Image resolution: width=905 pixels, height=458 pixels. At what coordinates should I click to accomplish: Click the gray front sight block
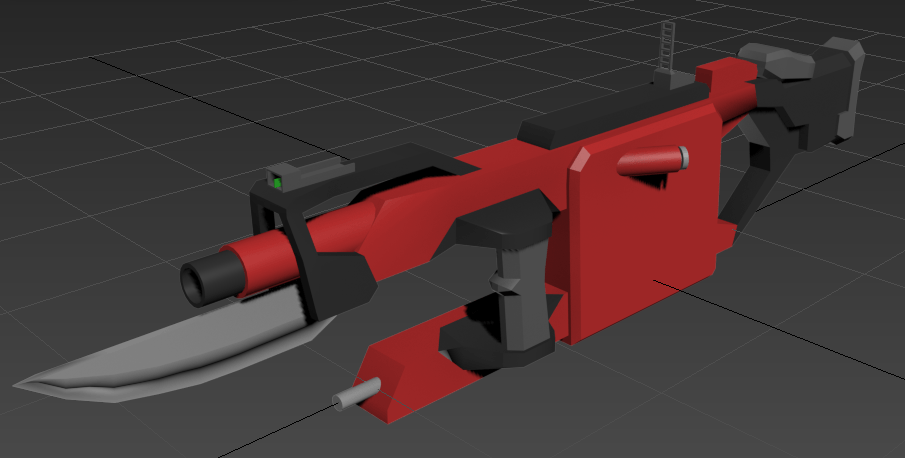312,169
